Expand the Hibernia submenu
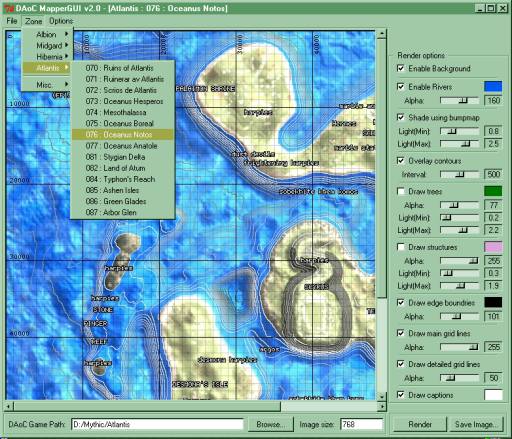 click(x=47, y=56)
